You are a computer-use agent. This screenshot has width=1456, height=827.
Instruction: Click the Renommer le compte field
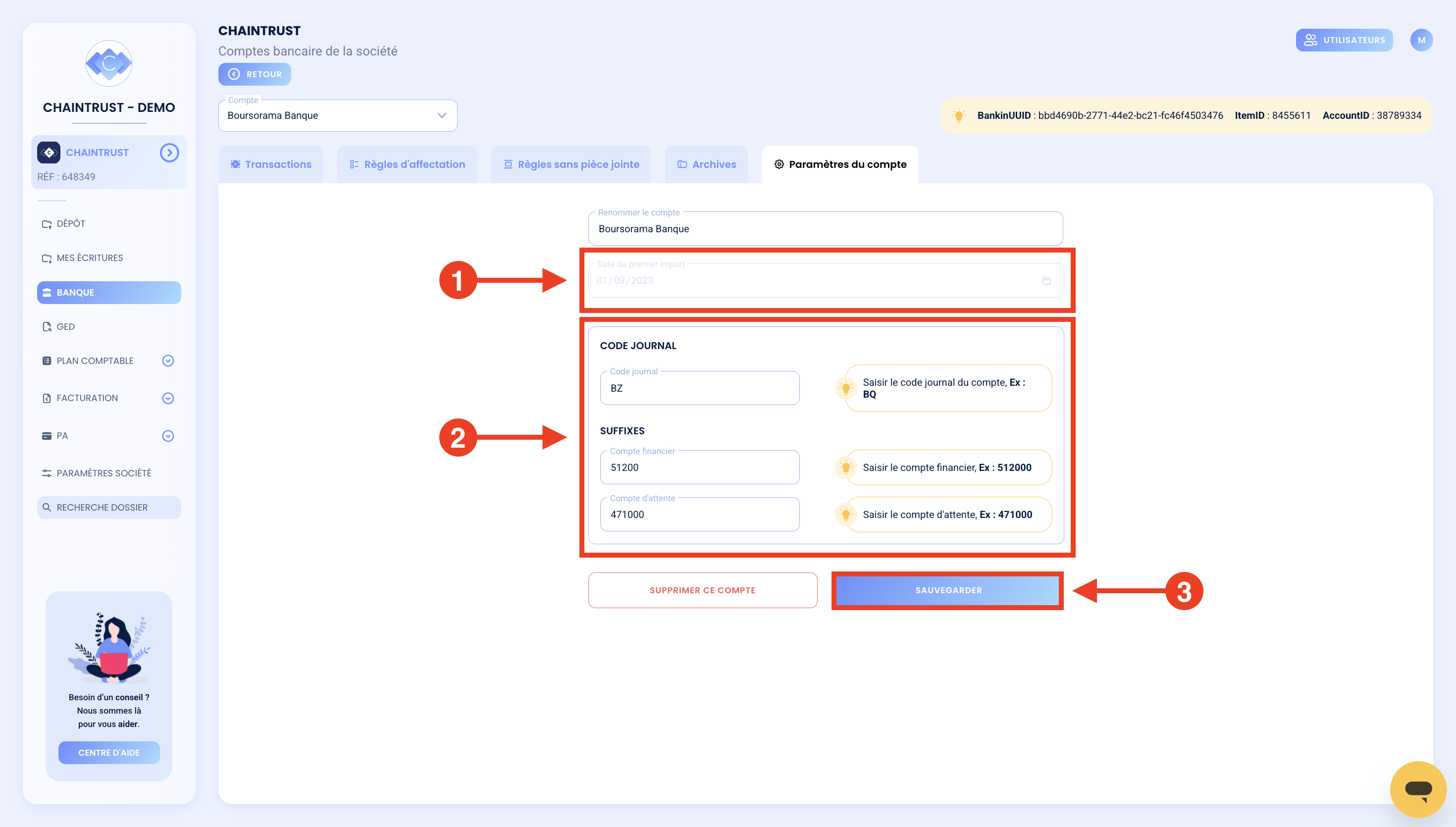pos(825,228)
